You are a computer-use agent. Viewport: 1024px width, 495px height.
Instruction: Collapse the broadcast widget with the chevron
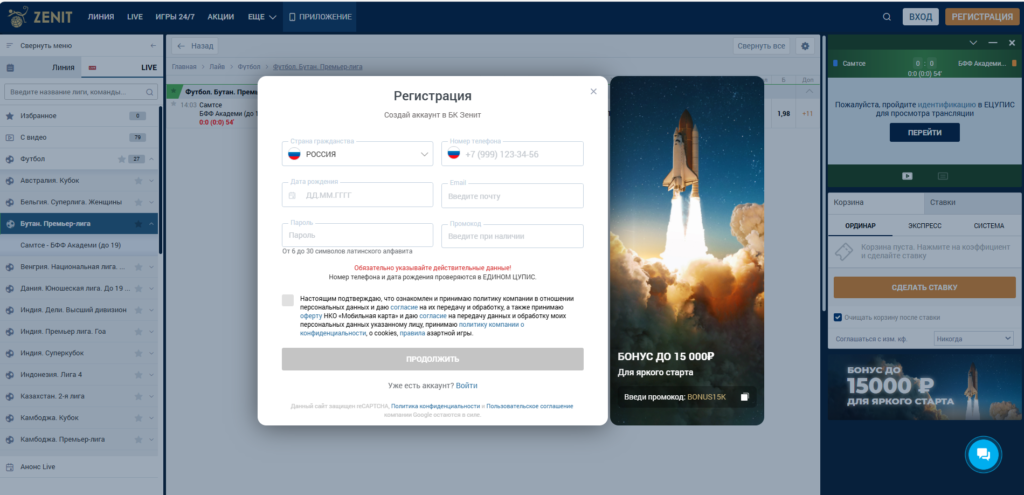(x=973, y=42)
